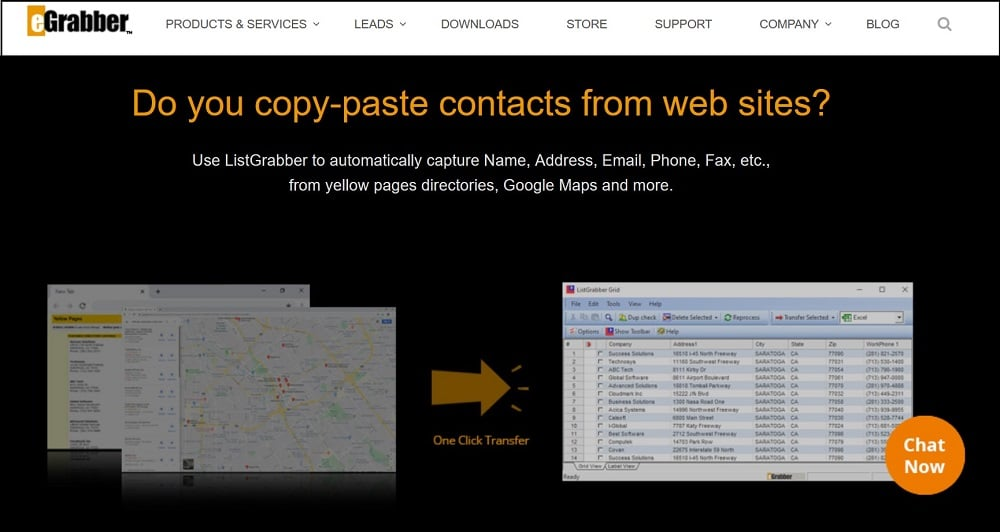Go to the Downloads page

480,24
